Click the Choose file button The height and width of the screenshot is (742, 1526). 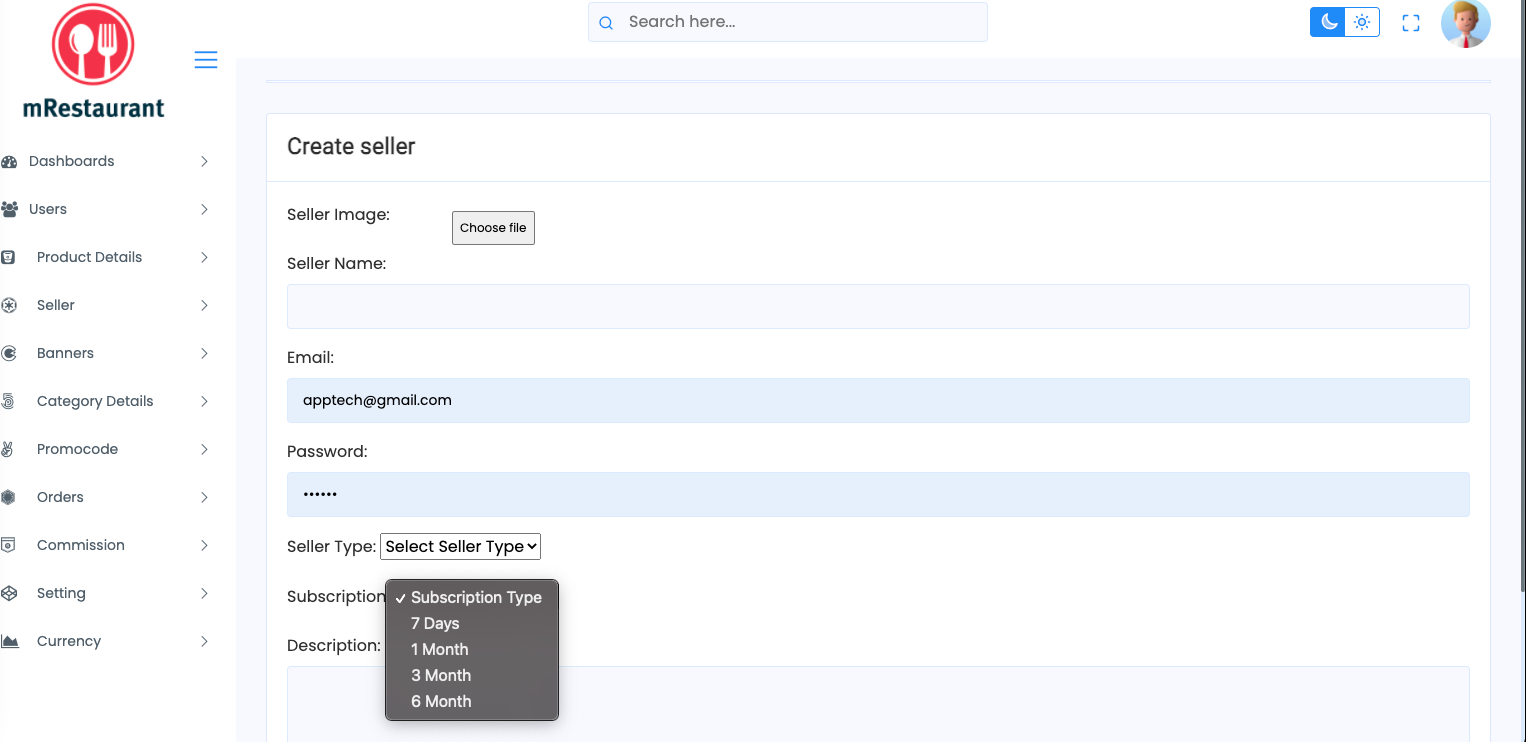click(493, 228)
